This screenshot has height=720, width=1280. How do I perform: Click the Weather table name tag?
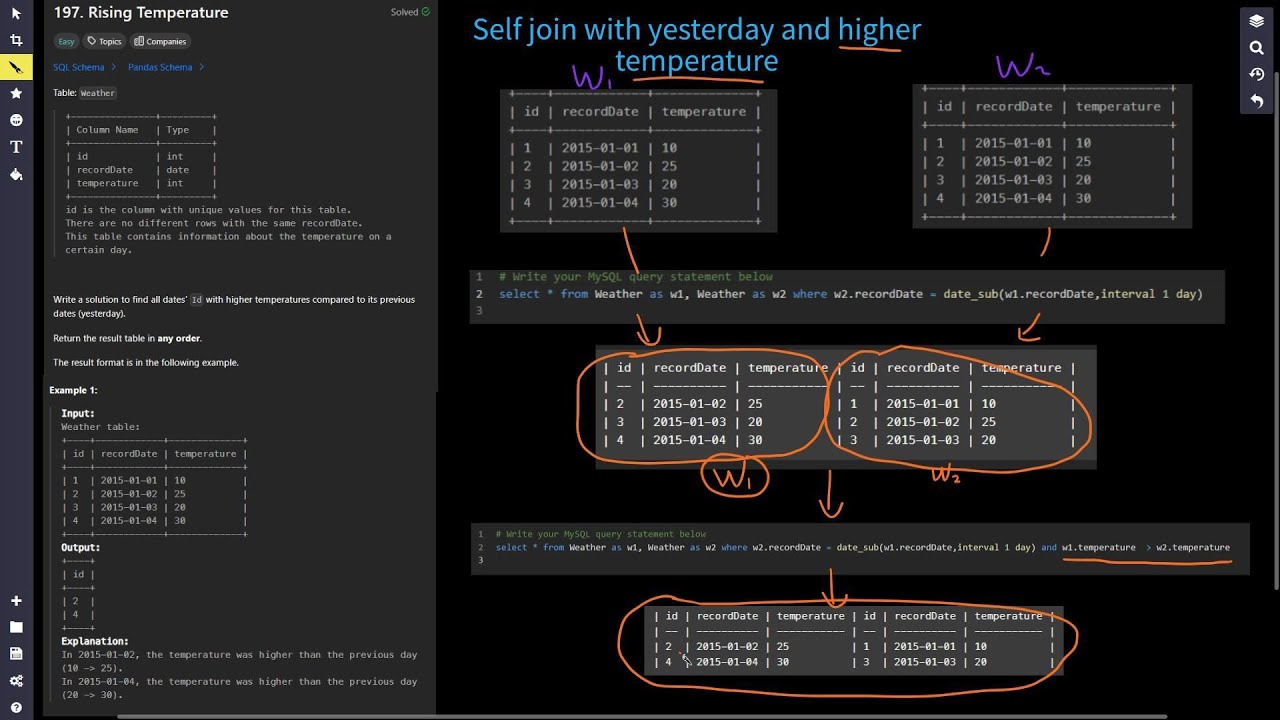pos(98,93)
